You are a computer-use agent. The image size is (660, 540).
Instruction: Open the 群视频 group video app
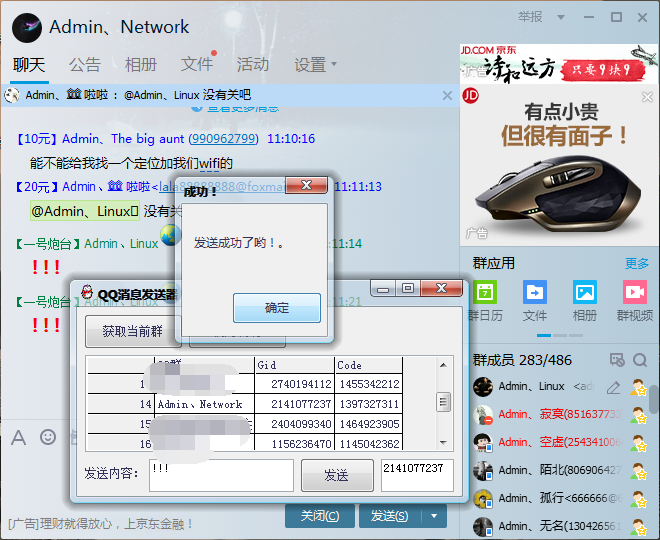635,292
